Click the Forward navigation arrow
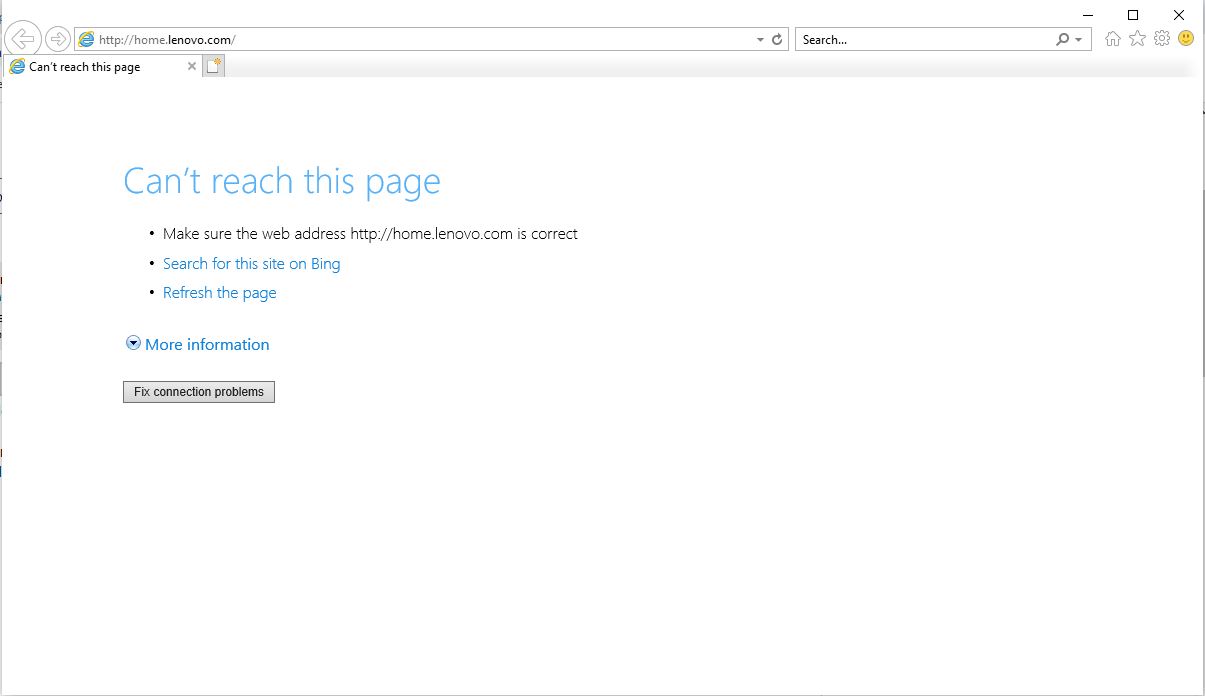Screen dimensions: 1205x696 pos(58,39)
